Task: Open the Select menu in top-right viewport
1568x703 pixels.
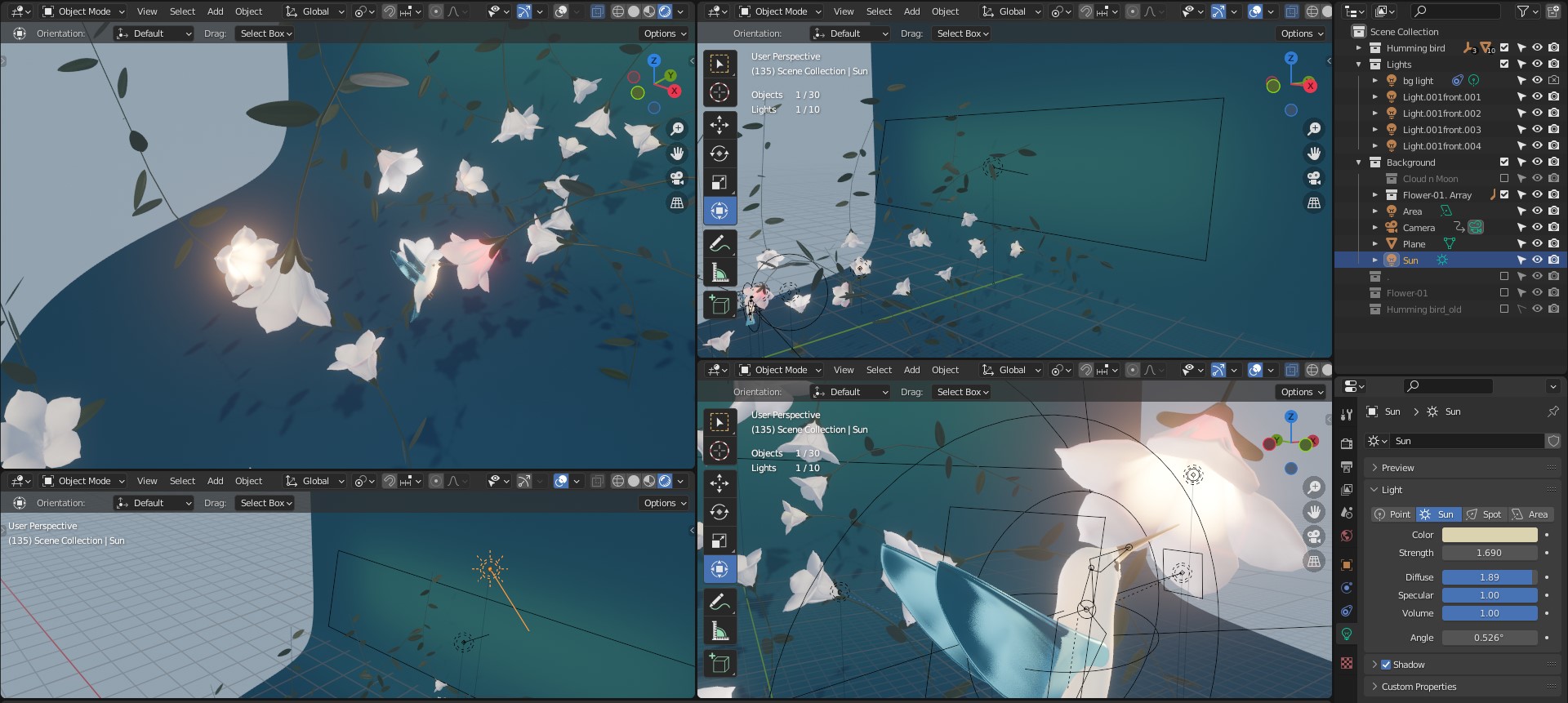Action: pos(879,11)
